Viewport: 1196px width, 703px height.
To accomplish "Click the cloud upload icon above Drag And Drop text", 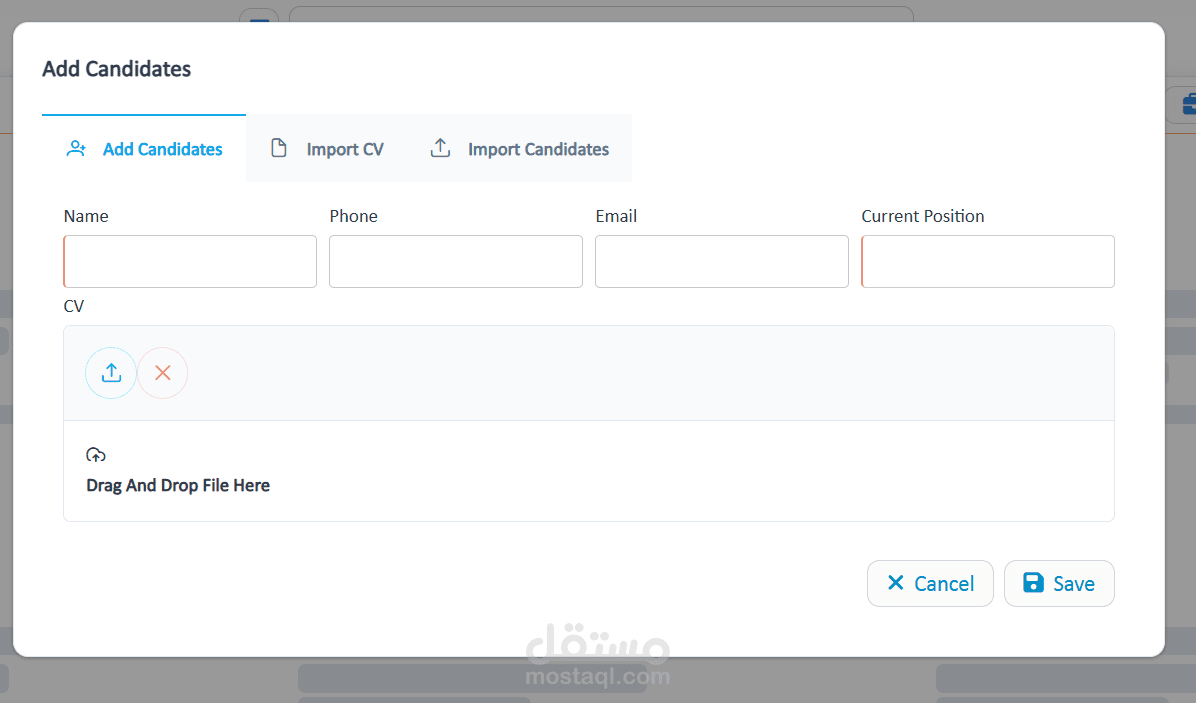I will (96, 454).
